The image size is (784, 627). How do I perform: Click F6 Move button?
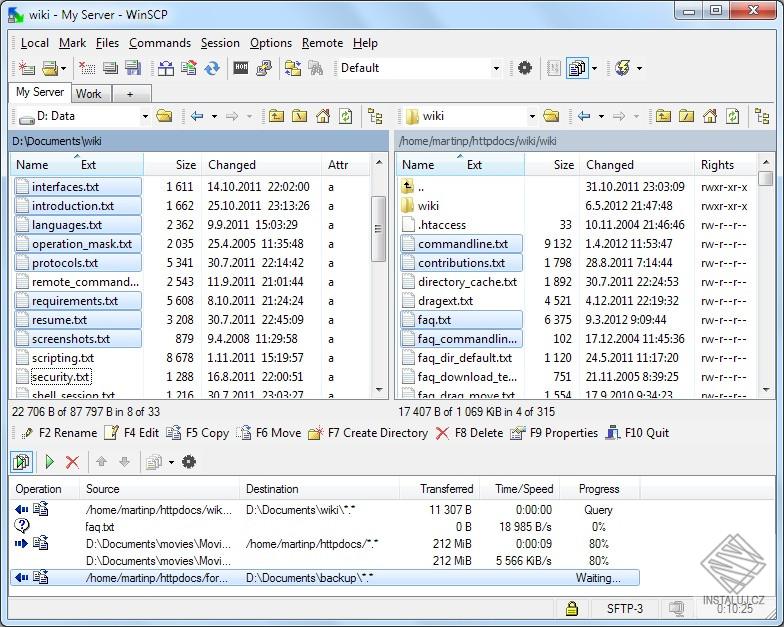[269, 433]
